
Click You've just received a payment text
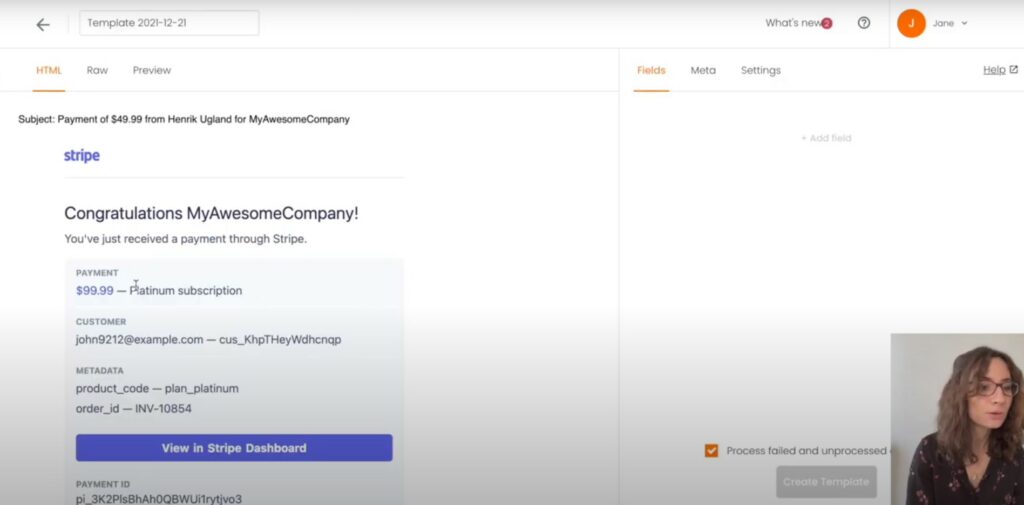point(185,239)
